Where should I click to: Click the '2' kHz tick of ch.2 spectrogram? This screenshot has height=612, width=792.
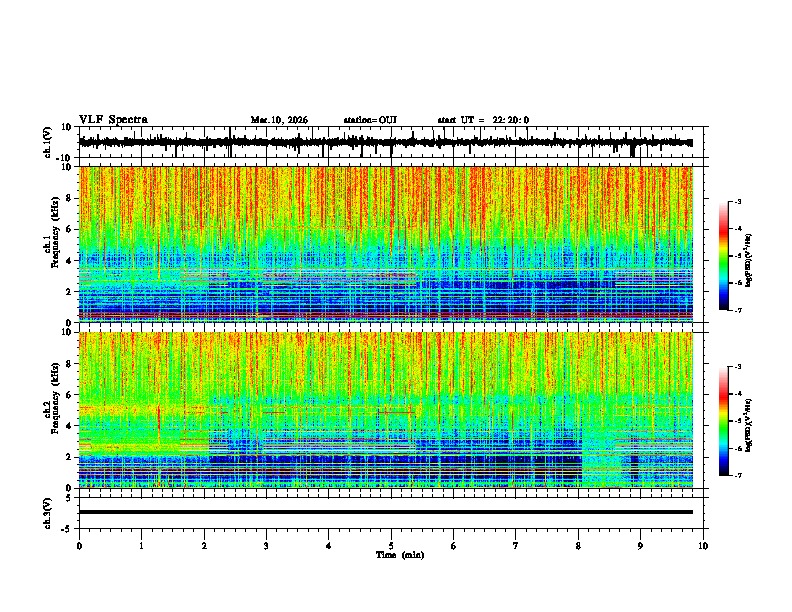click(x=69, y=457)
